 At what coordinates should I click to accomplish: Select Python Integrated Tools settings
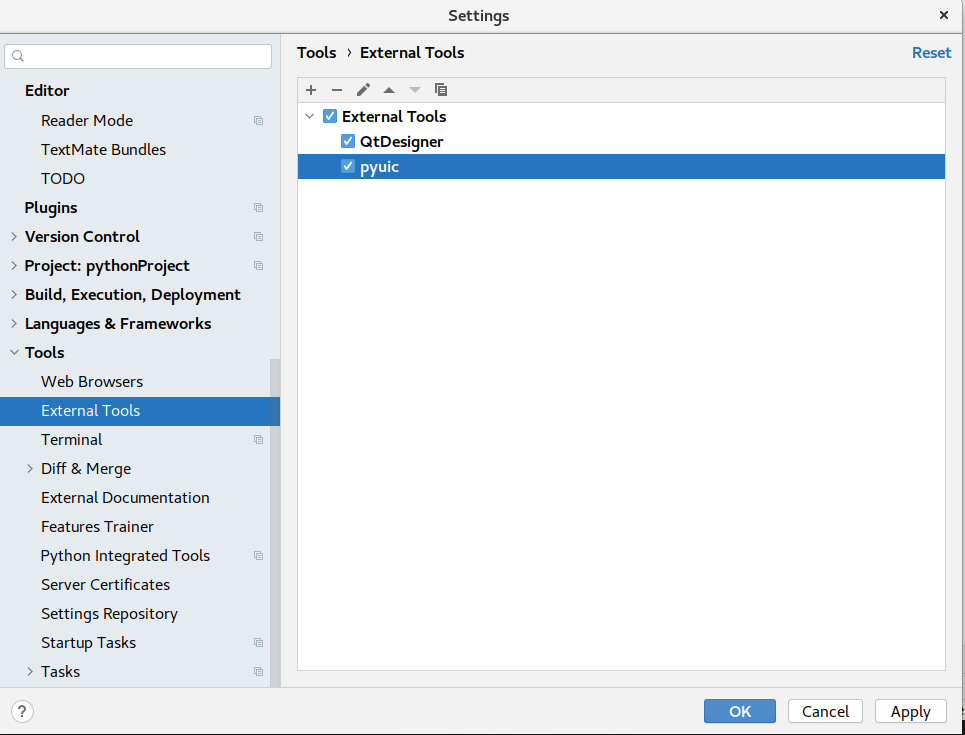point(125,555)
